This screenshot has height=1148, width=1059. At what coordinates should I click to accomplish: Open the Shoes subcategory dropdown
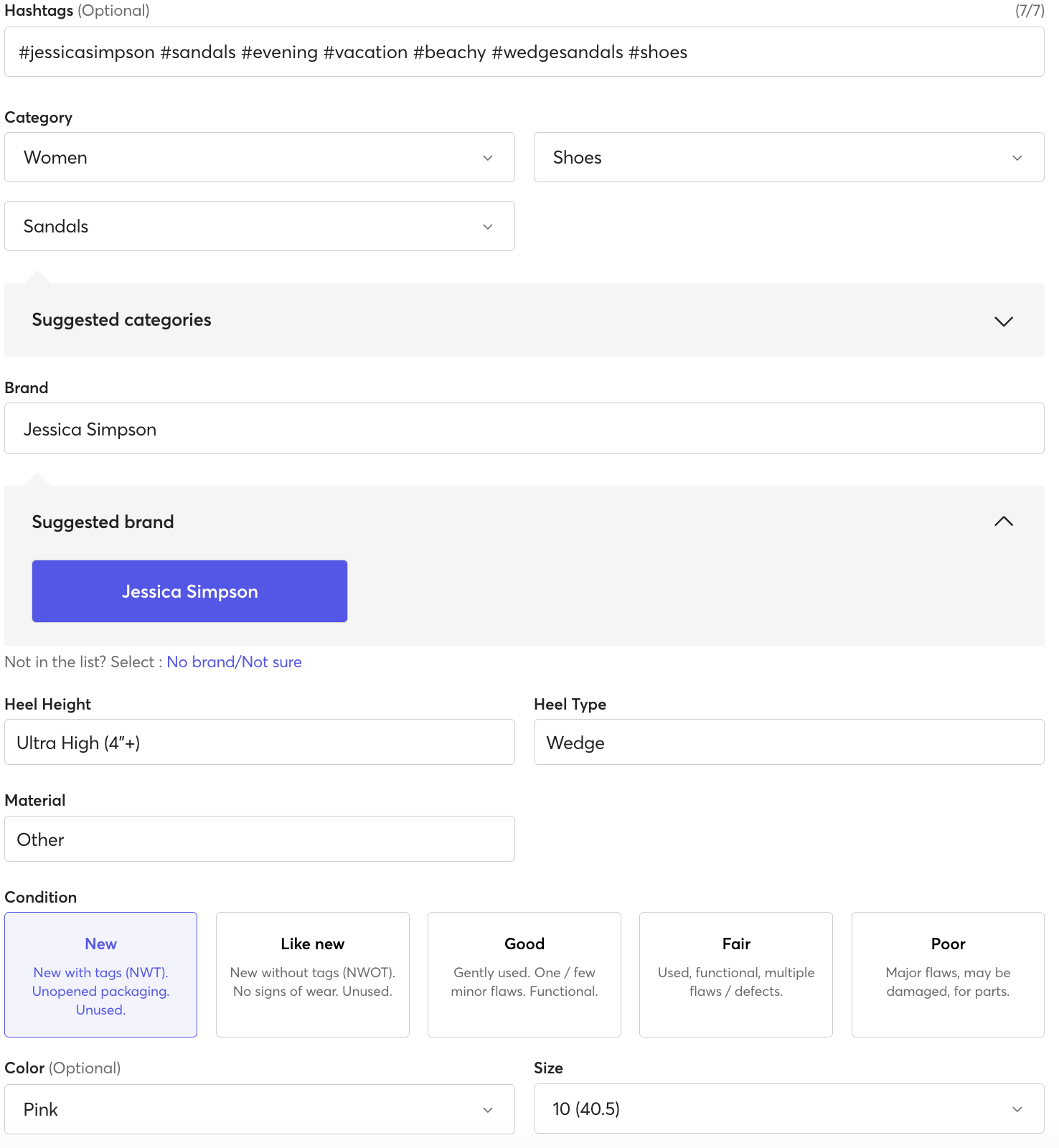click(x=788, y=157)
